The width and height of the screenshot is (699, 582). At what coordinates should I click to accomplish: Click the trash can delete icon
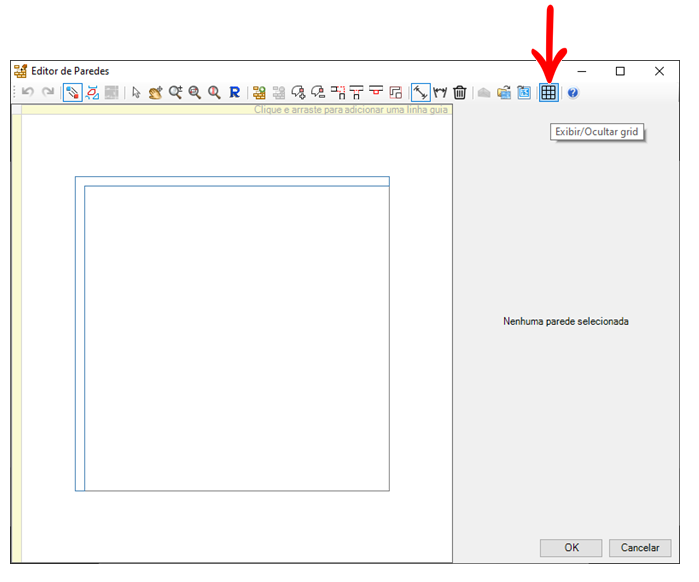tap(460, 93)
